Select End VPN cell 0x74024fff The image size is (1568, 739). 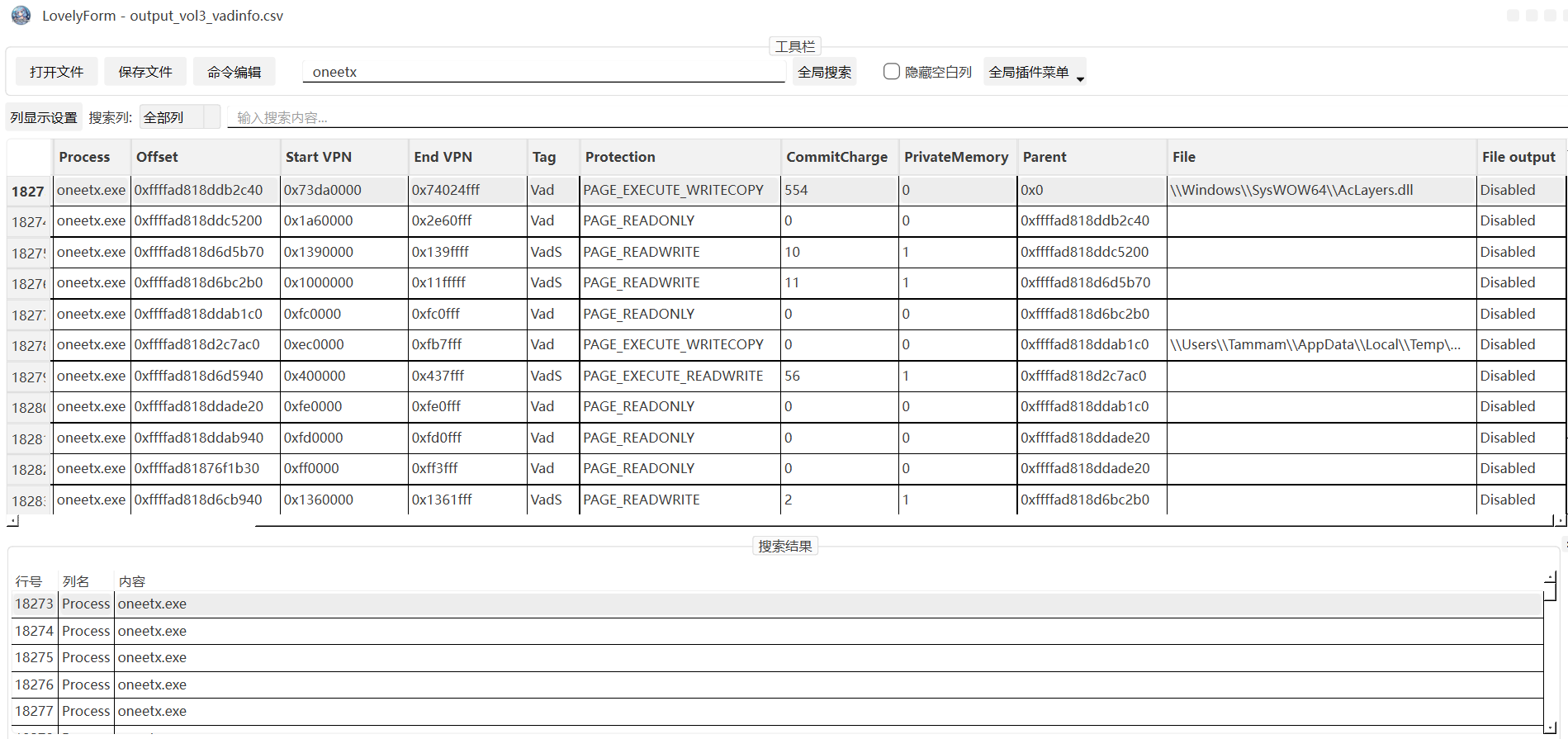coord(467,190)
